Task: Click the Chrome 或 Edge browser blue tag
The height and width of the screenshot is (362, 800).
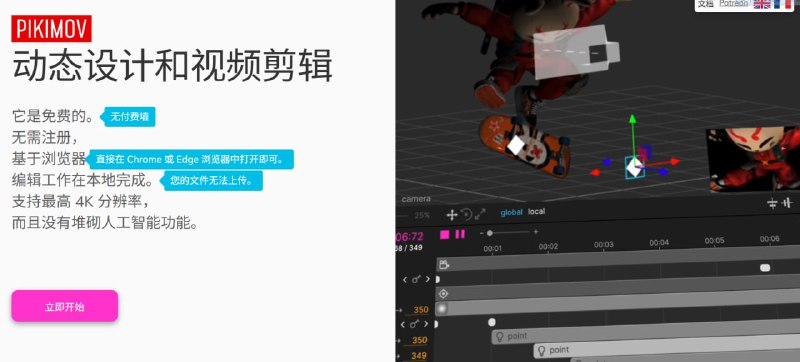Action: [x=189, y=159]
